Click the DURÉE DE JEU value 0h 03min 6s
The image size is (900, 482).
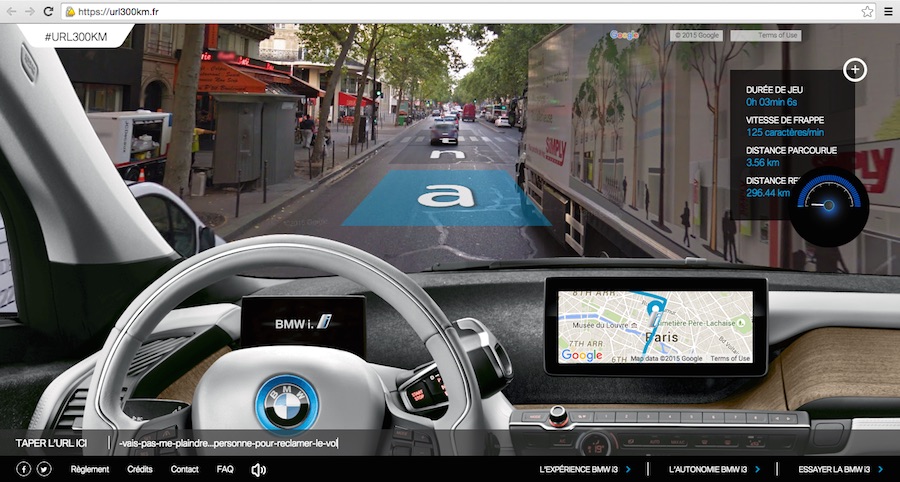pyautogui.click(x=771, y=102)
